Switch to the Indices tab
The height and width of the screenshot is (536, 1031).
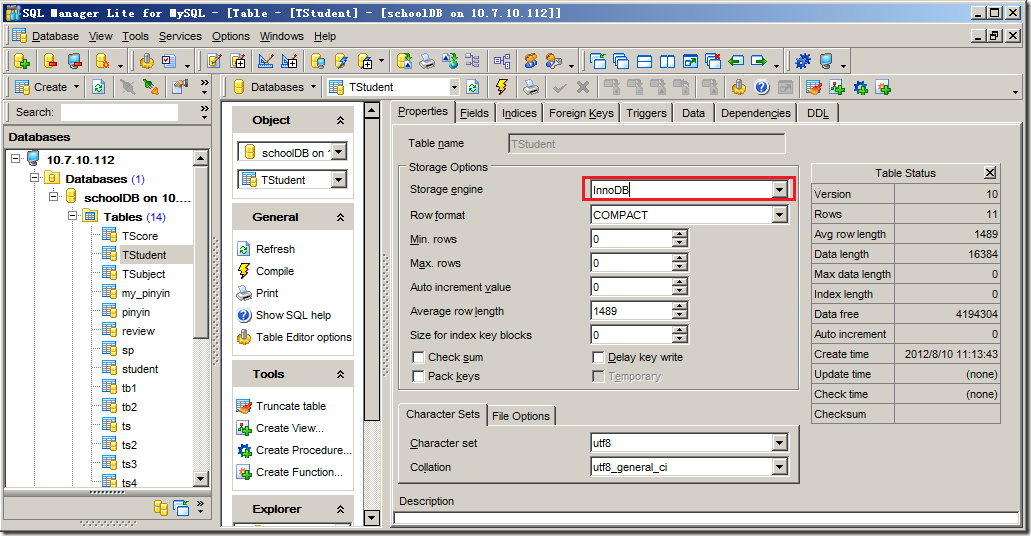pos(519,113)
